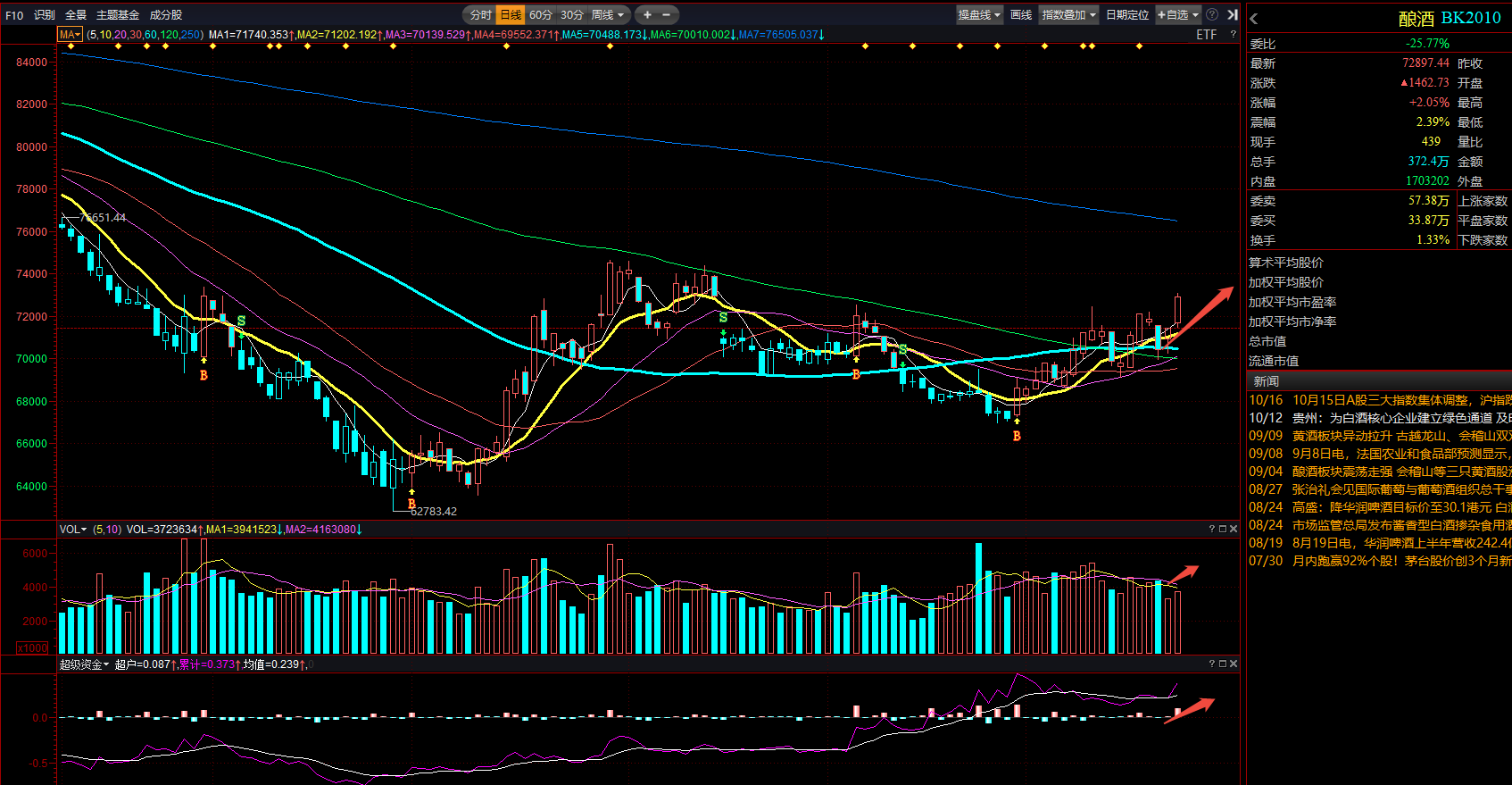Click the ETF label button
1512x785 pixels.
tap(1207, 35)
